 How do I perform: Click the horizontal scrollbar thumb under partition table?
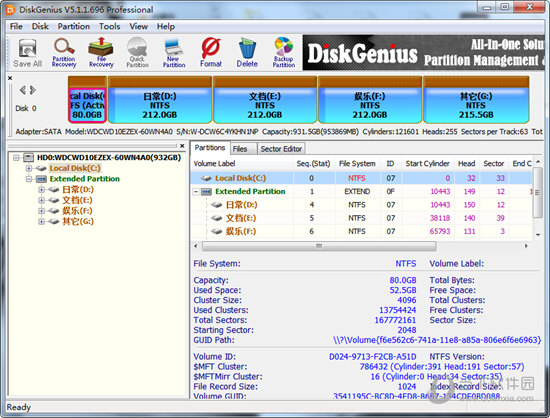[x=319, y=246]
